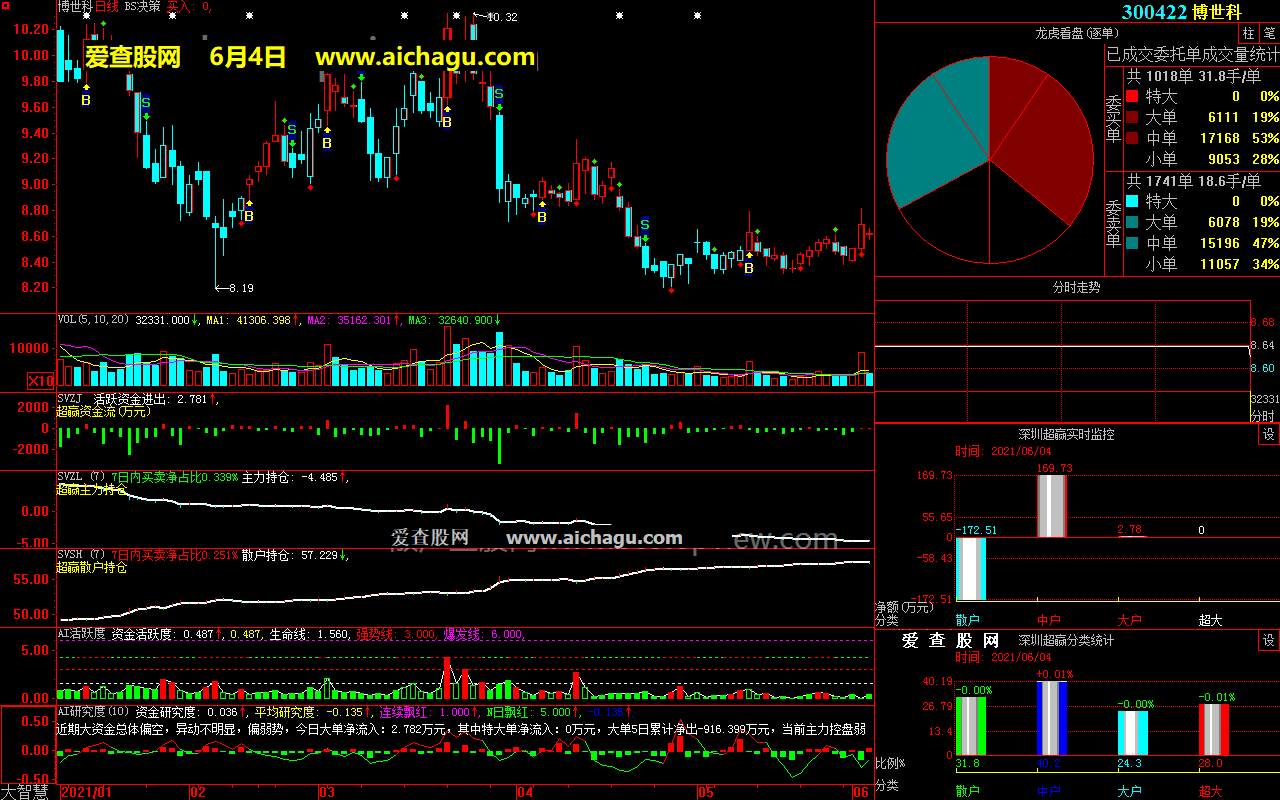The width and height of the screenshot is (1280, 800).
Task: Click the SVZJ indicator label
Action: (x=70, y=399)
